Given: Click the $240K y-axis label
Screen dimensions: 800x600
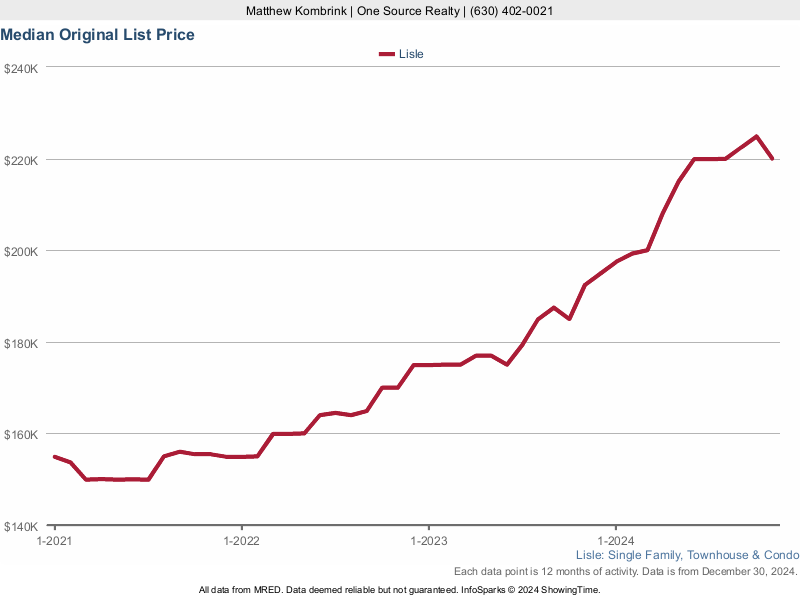Looking at the screenshot, I should pyautogui.click(x=21, y=69).
